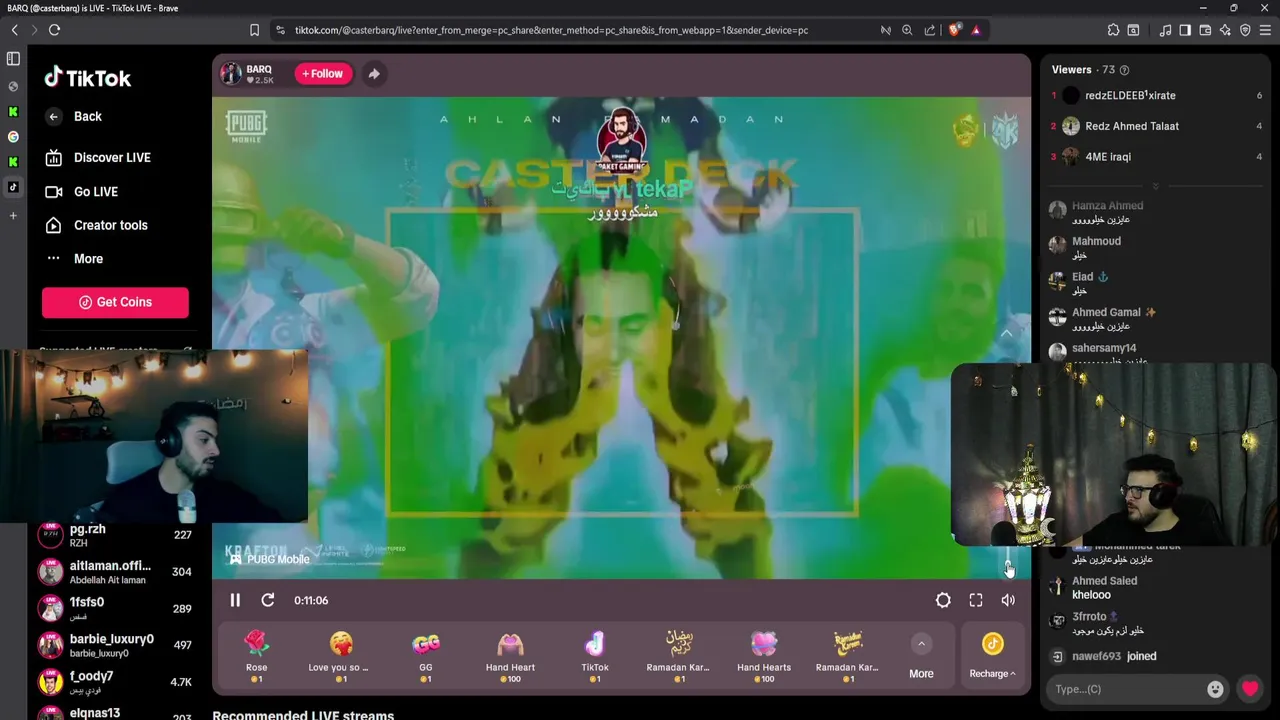
Task: Send the Hand Hearts pink gift
Action: (764, 655)
